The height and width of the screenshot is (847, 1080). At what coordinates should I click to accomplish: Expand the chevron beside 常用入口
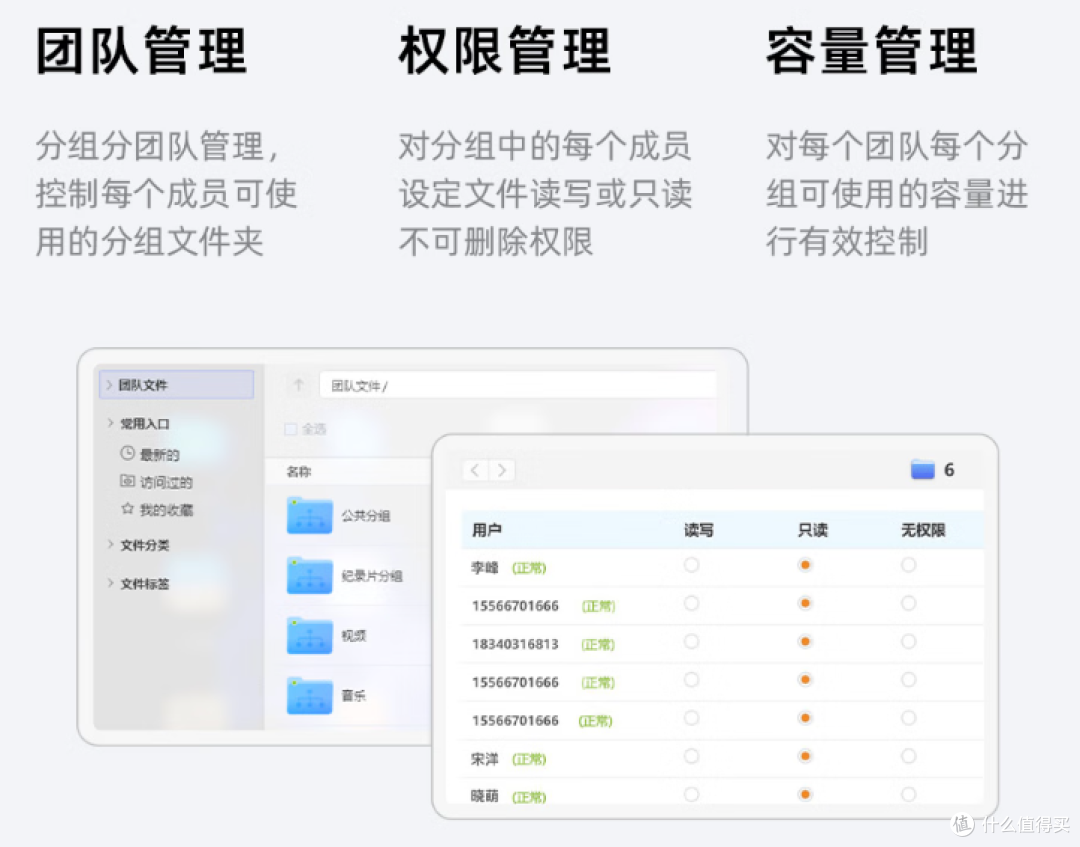(x=110, y=423)
